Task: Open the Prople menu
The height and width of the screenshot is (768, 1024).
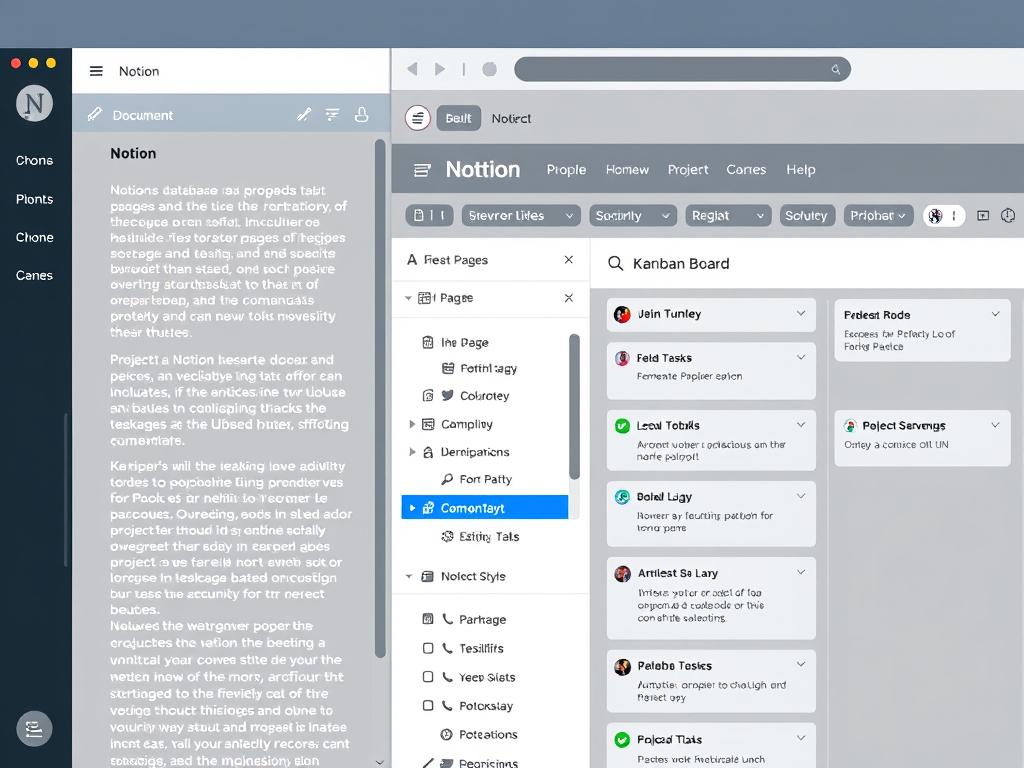Action: coord(566,170)
